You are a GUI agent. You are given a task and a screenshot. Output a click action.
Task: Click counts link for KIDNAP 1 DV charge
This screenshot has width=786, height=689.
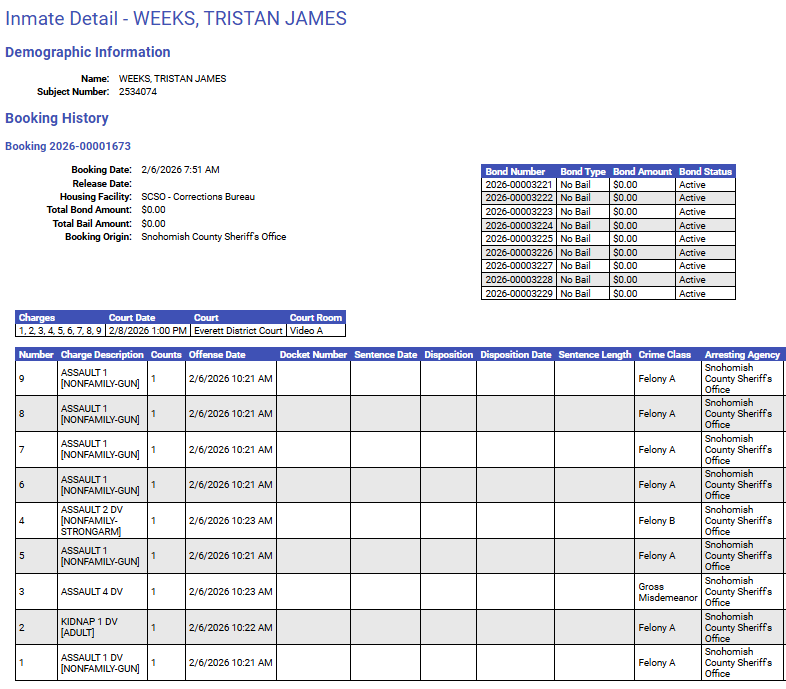[153, 628]
